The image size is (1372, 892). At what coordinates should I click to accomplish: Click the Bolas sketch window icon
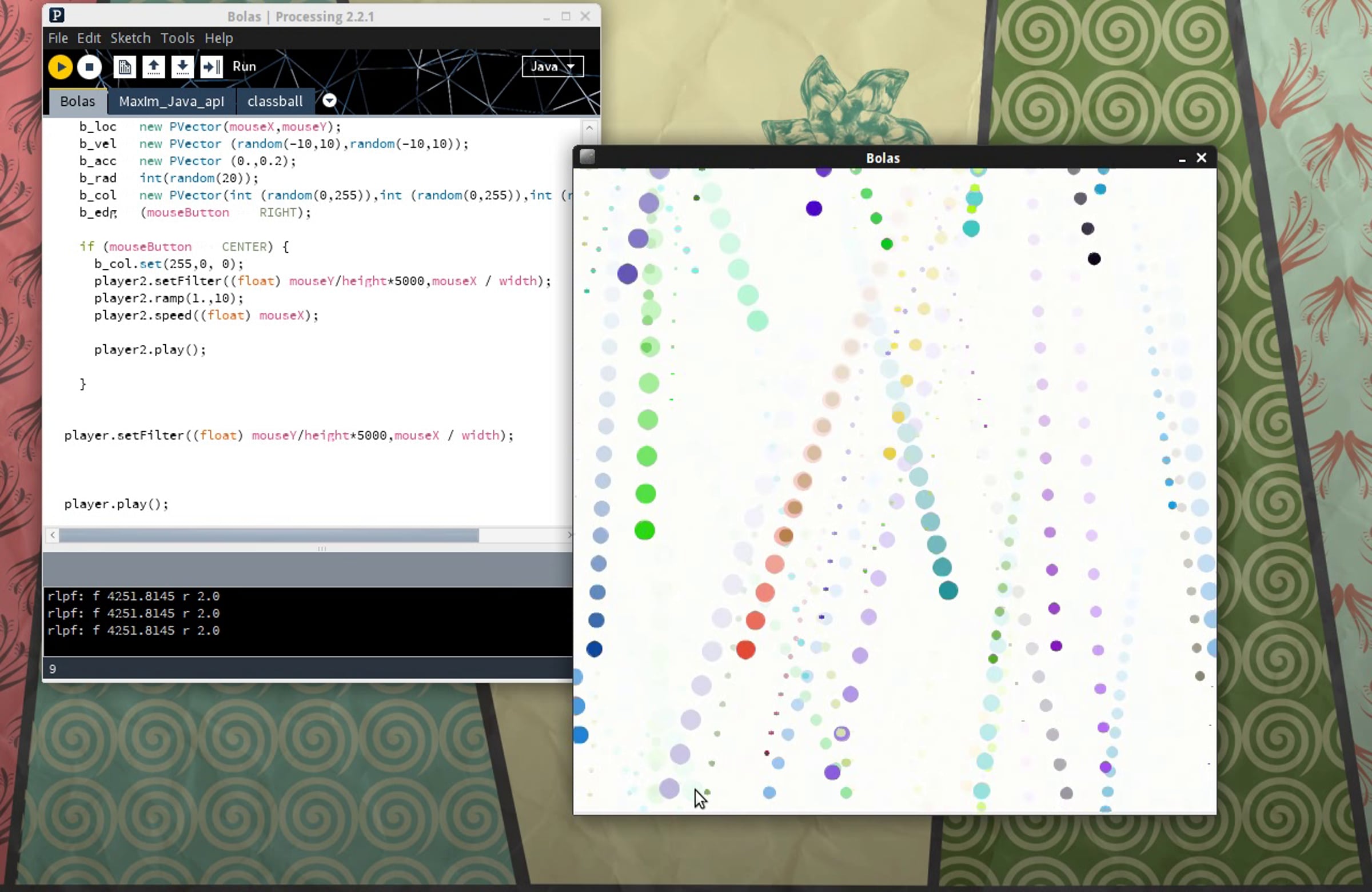pyautogui.click(x=587, y=157)
